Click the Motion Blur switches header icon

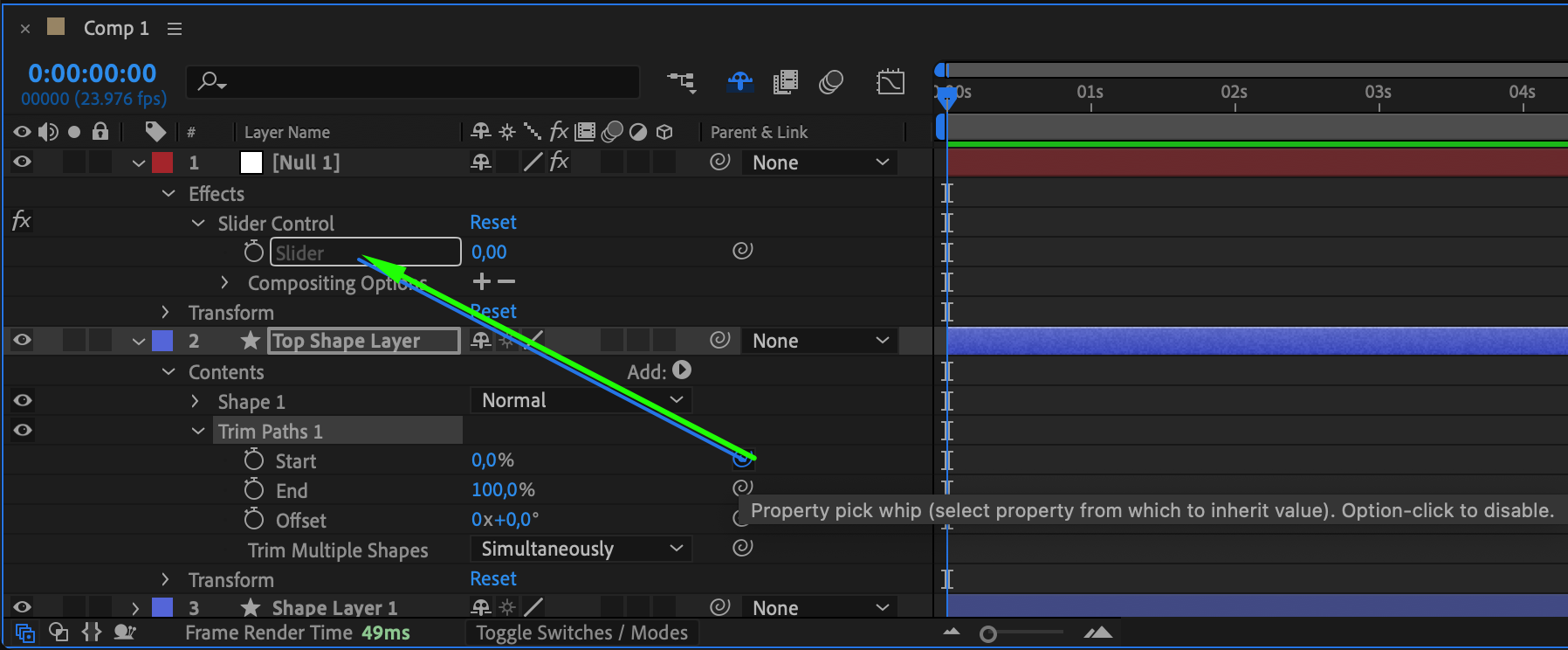(612, 132)
